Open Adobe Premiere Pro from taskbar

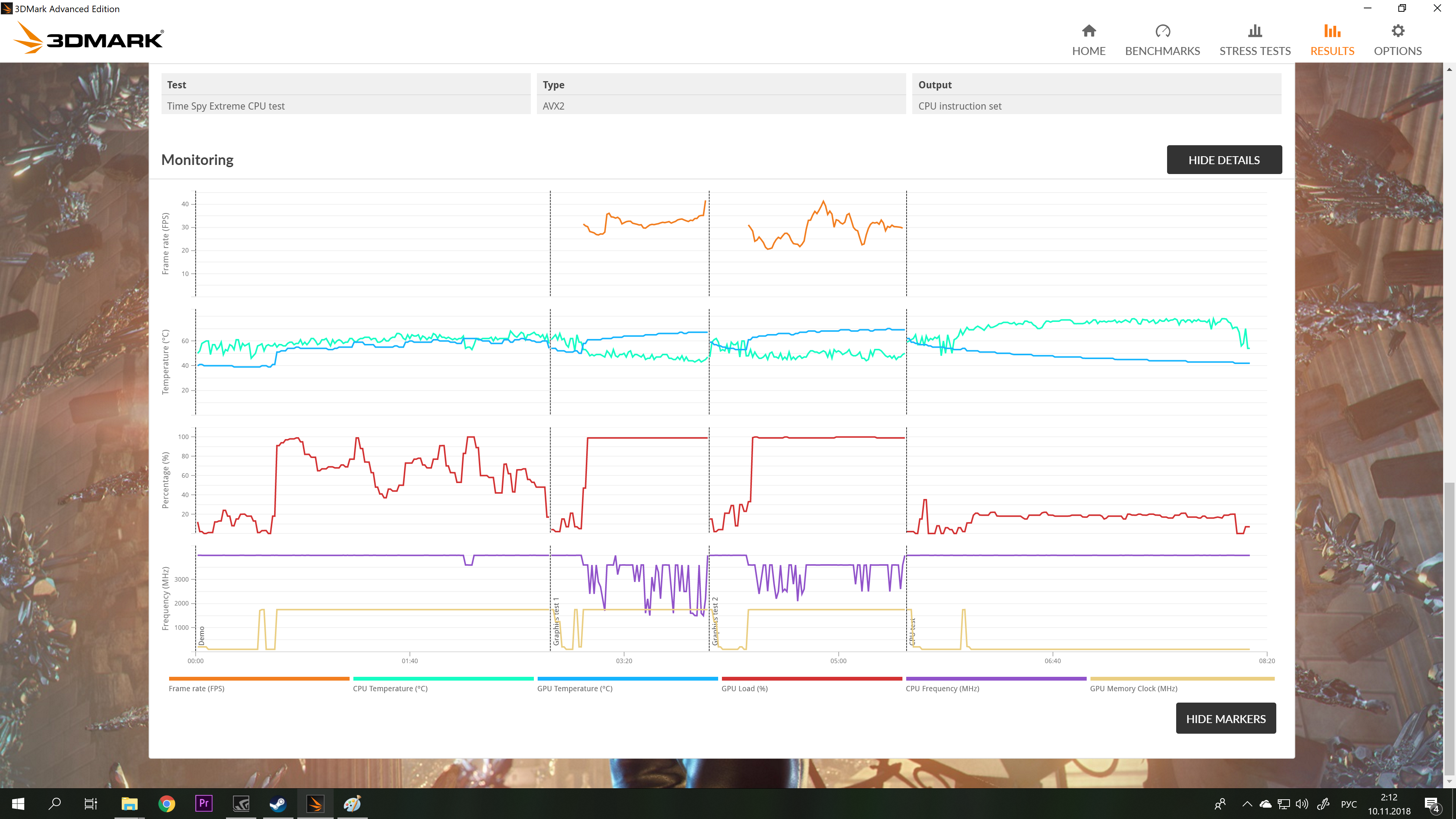pyautogui.click(x=204, y=803)
